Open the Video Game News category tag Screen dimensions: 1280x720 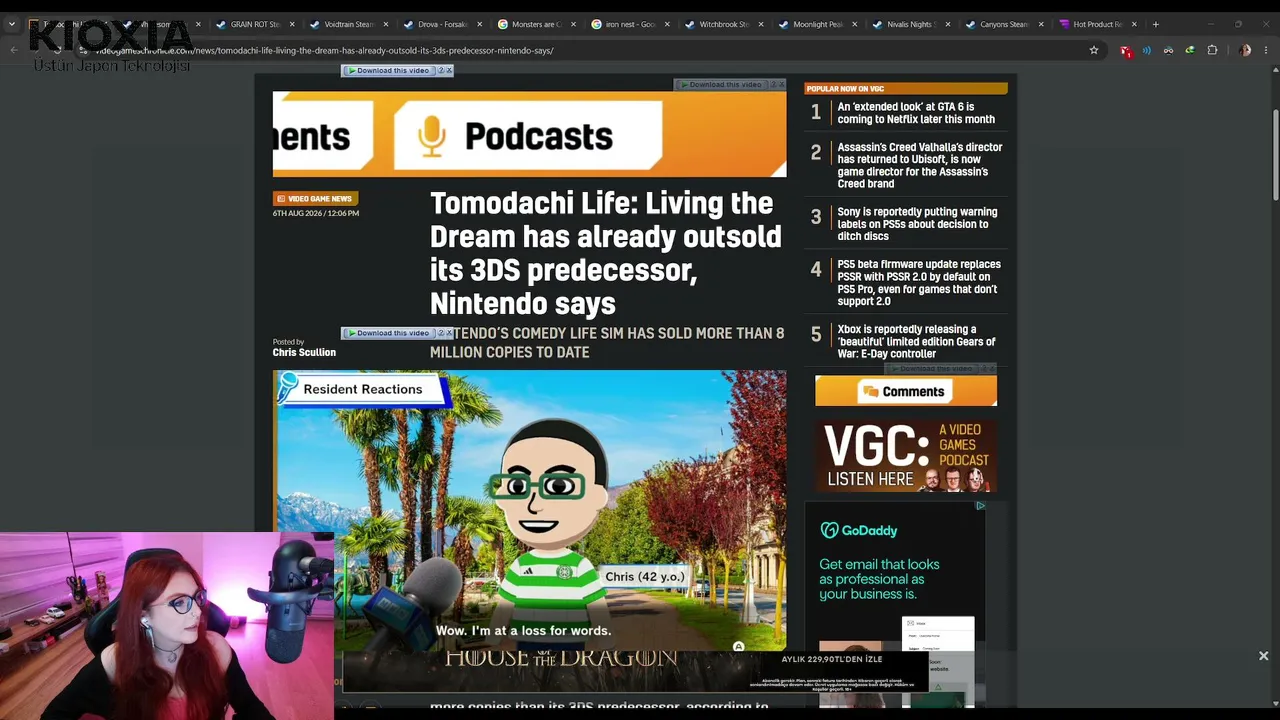click(315, 199)
